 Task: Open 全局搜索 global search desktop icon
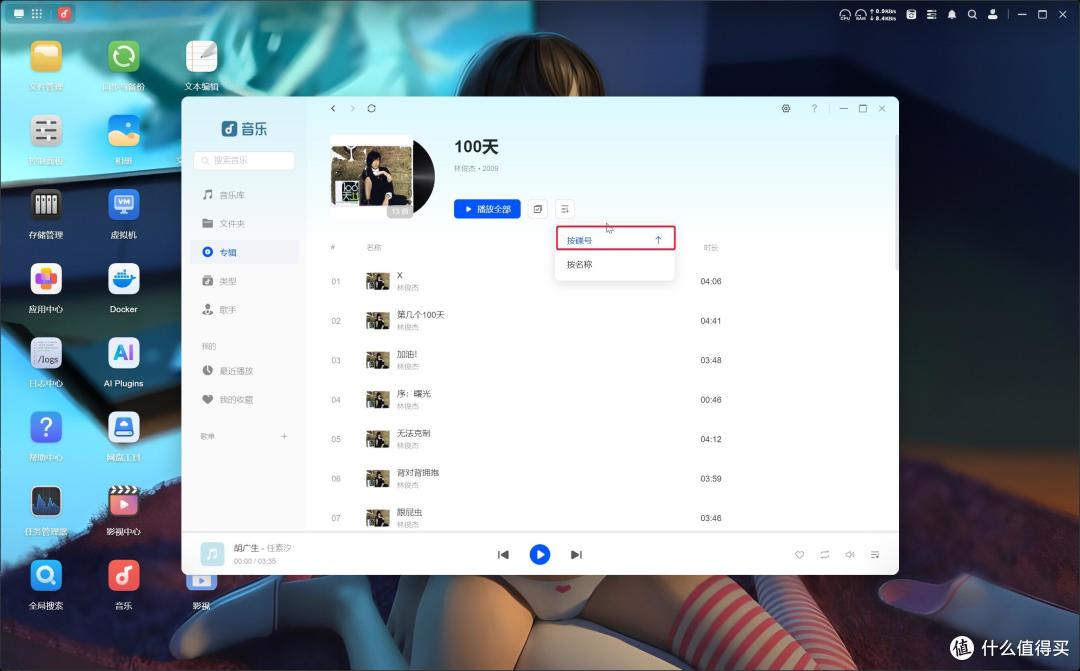46,576
